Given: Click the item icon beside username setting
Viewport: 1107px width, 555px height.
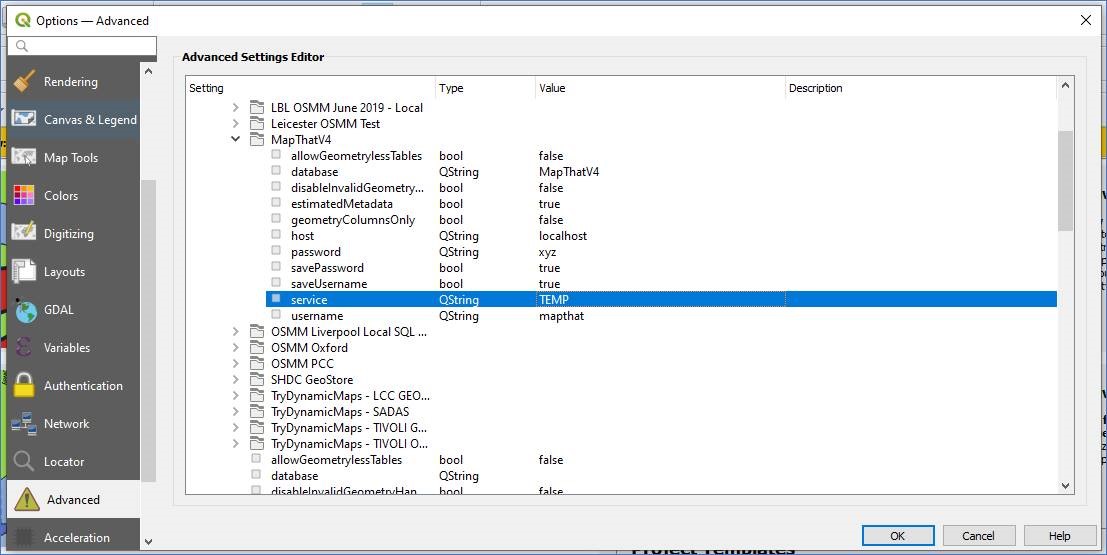Looking at the screenshot, I should pyautogui.click(x=276, y=315).
